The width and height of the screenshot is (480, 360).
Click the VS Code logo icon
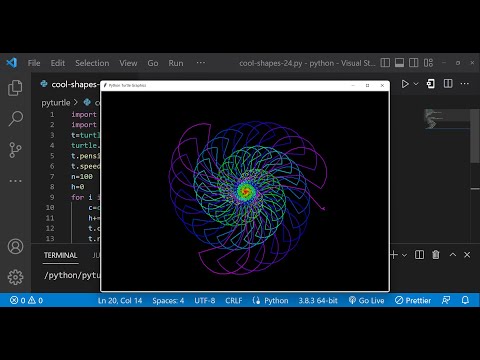click(12, 63)
